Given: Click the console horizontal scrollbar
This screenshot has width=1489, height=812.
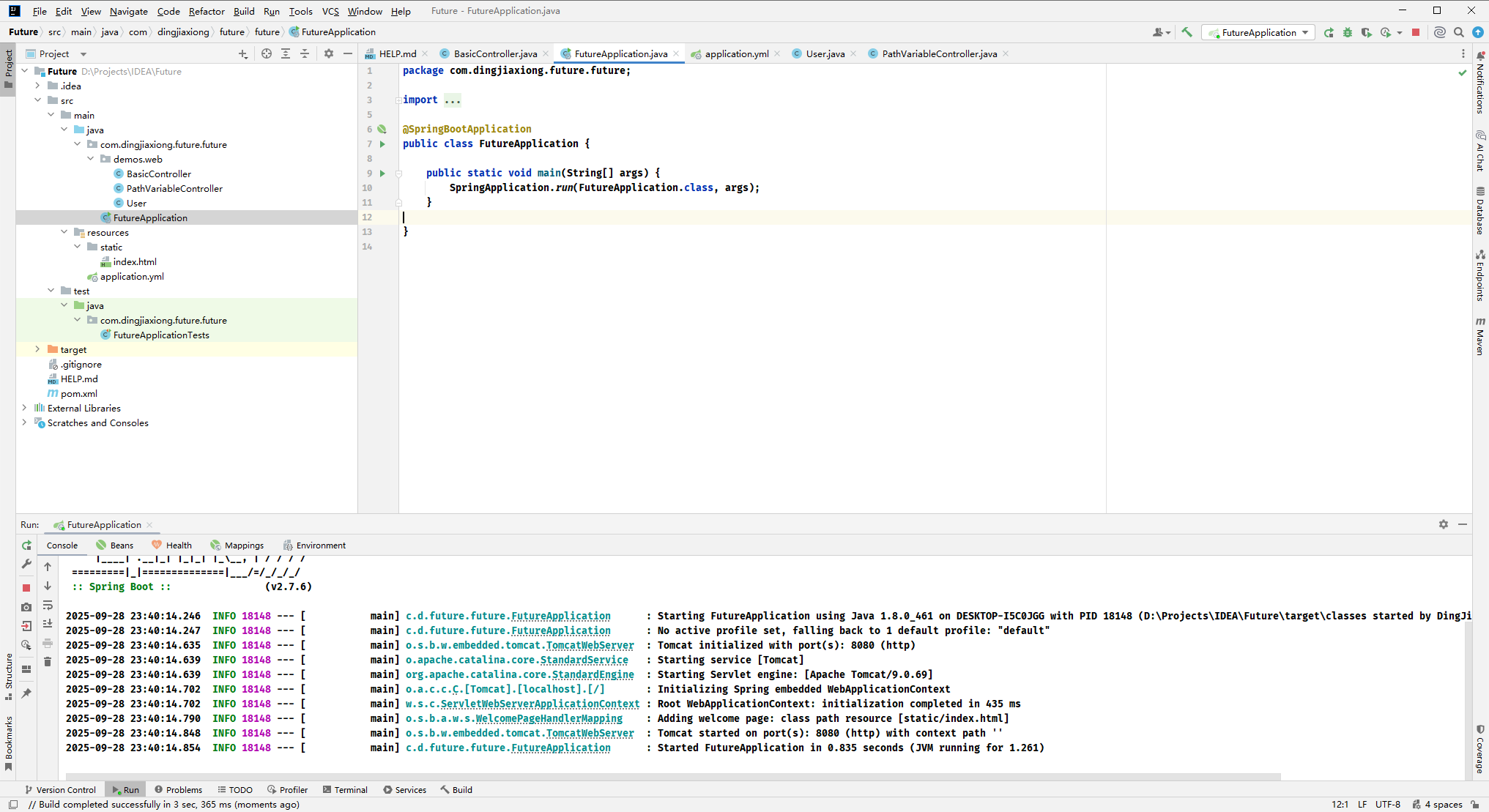Looking at the screenshot, I should coord(672,776).
